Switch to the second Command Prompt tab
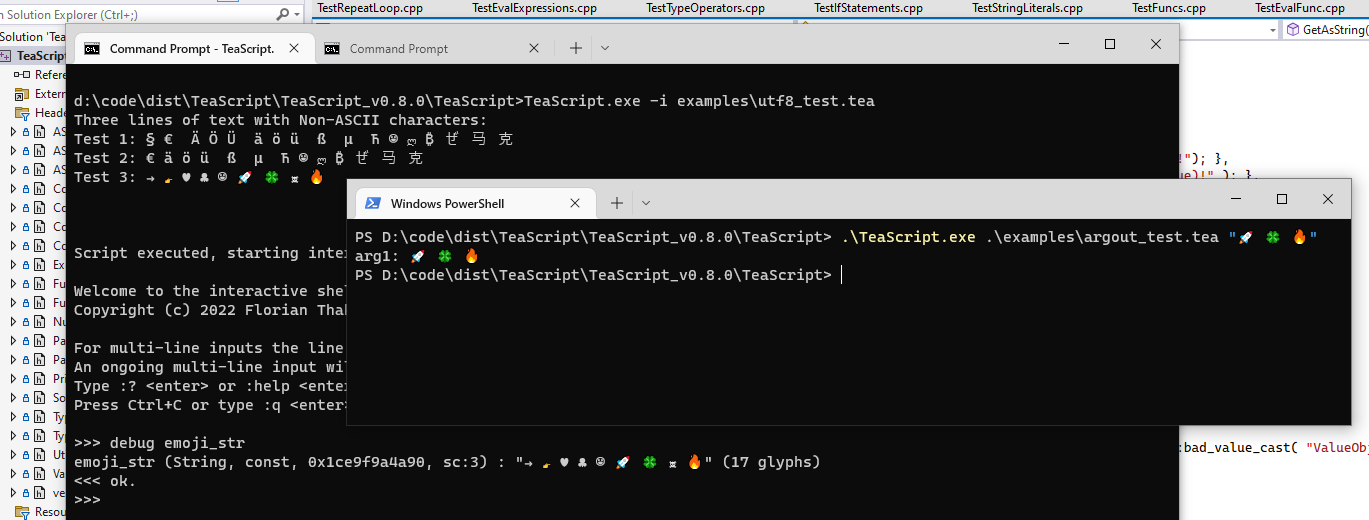Image resolution: width=1369 pixels, height=520 pixels. pos(430,48)
